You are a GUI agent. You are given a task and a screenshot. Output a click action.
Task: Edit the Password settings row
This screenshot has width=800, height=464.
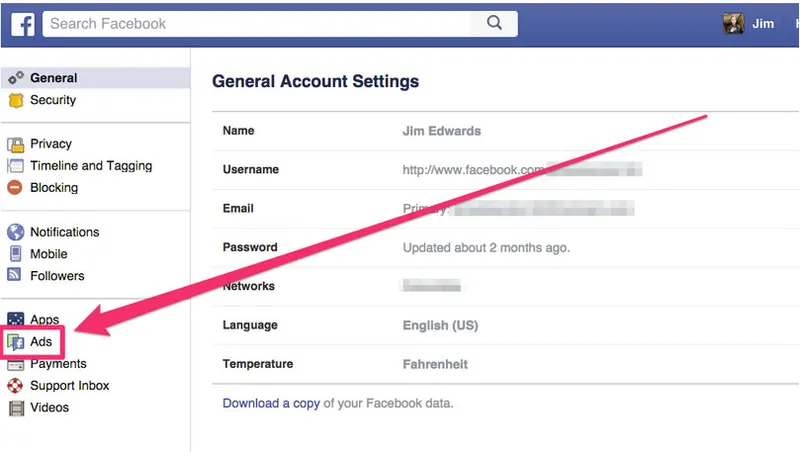[505, 248]
